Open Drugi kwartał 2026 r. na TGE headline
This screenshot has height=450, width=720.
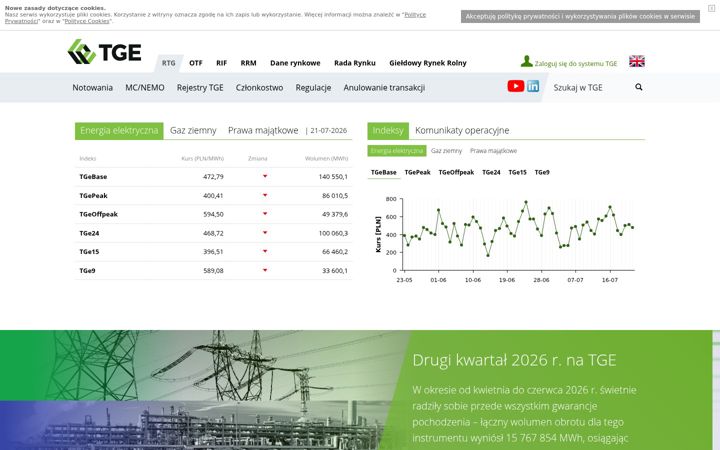coord(514,360)
